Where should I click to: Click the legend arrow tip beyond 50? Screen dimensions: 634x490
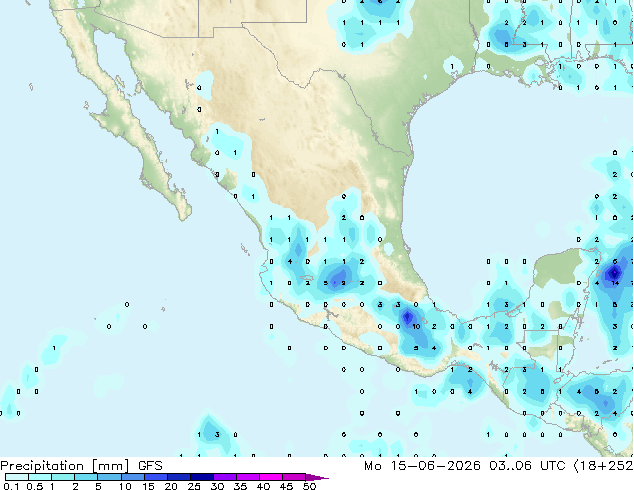point(317,477)
